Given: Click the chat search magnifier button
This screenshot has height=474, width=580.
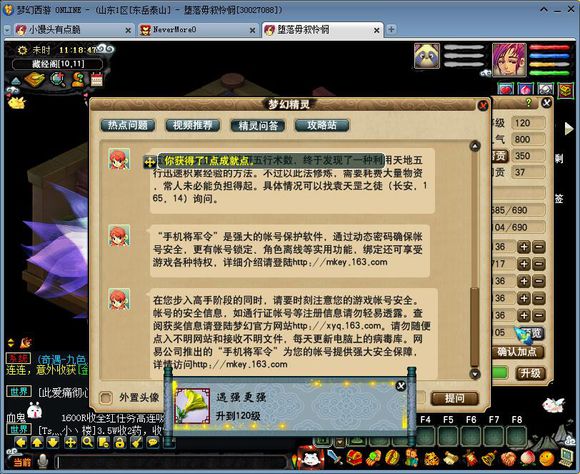Looking at the screenshot, I should [x=87, y=442].
